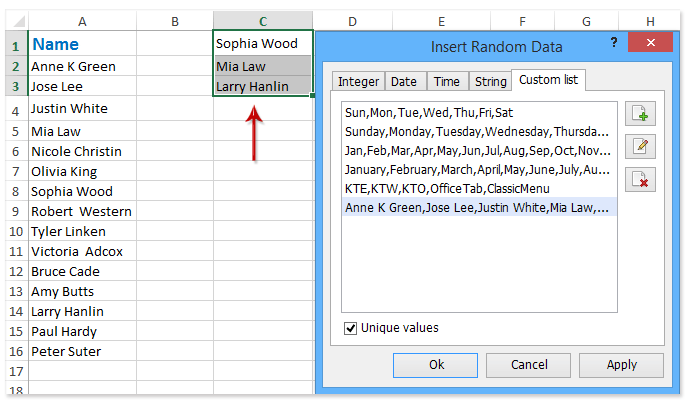The image size is (698, 407).
Task: Click the add custom list icon
Action: [640, 114]
